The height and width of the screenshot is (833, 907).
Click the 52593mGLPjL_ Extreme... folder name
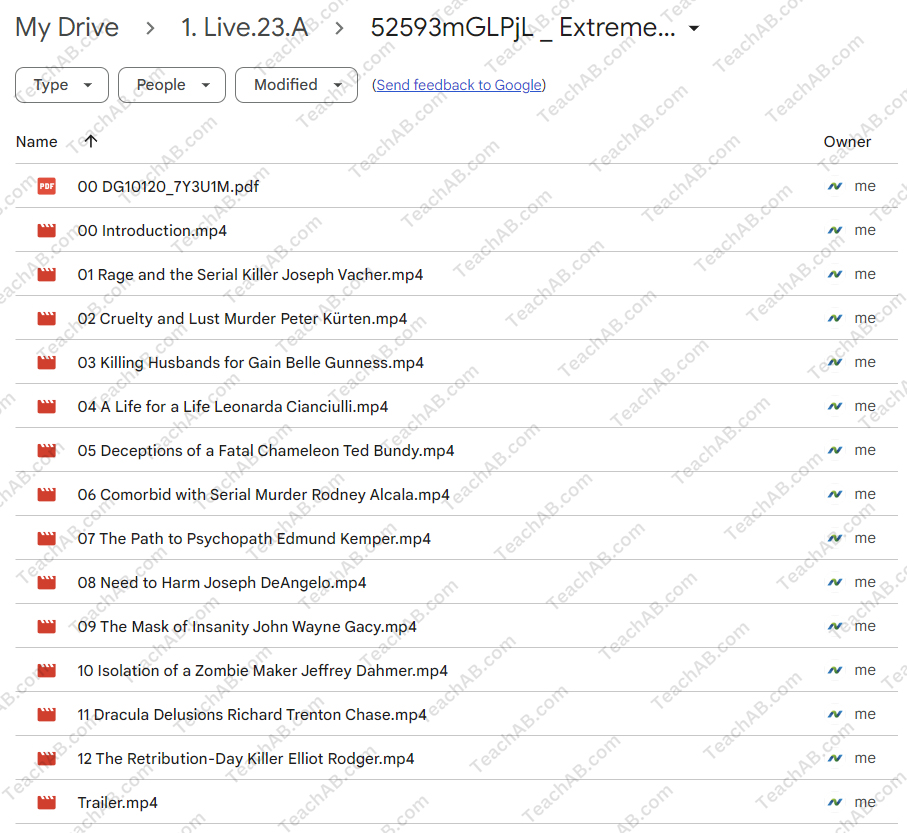523,27
